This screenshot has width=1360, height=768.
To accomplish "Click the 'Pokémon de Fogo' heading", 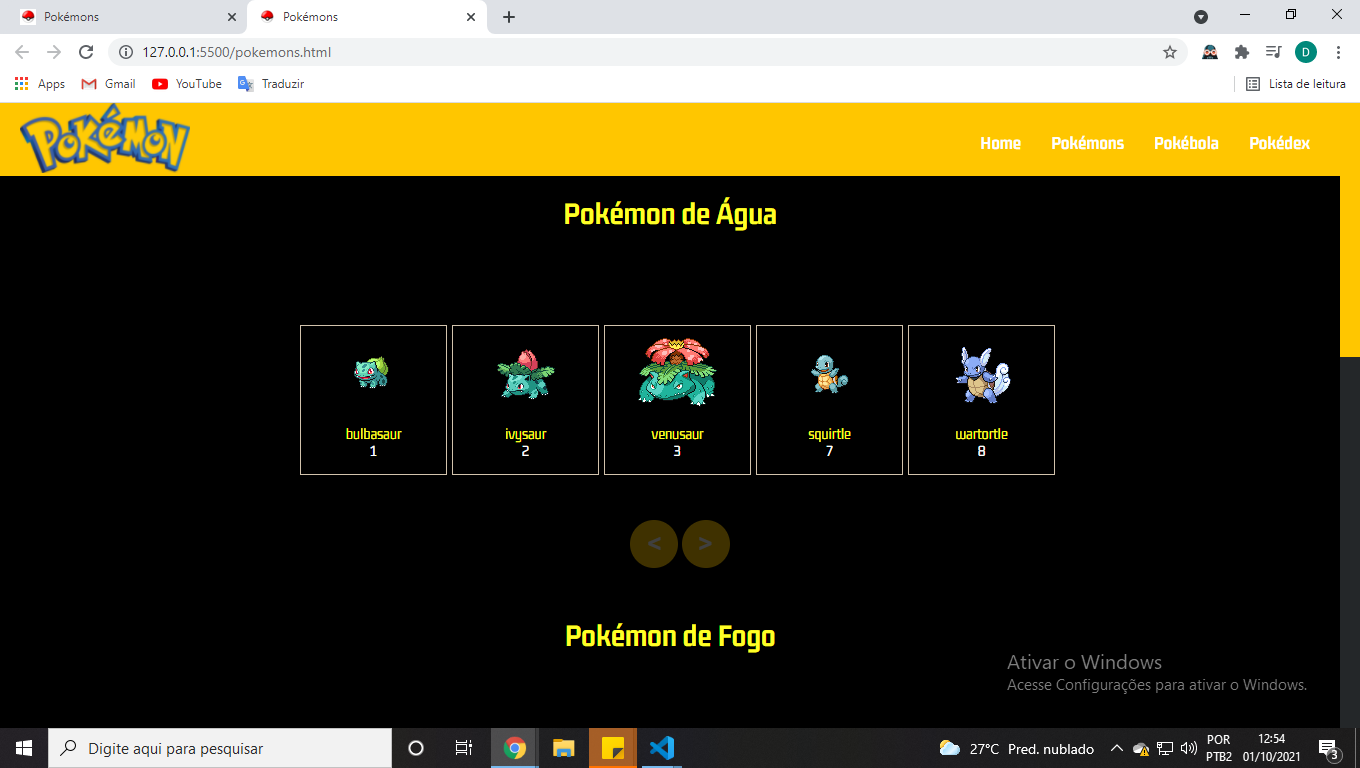I will pyautogui.click(x=670, y=636).
